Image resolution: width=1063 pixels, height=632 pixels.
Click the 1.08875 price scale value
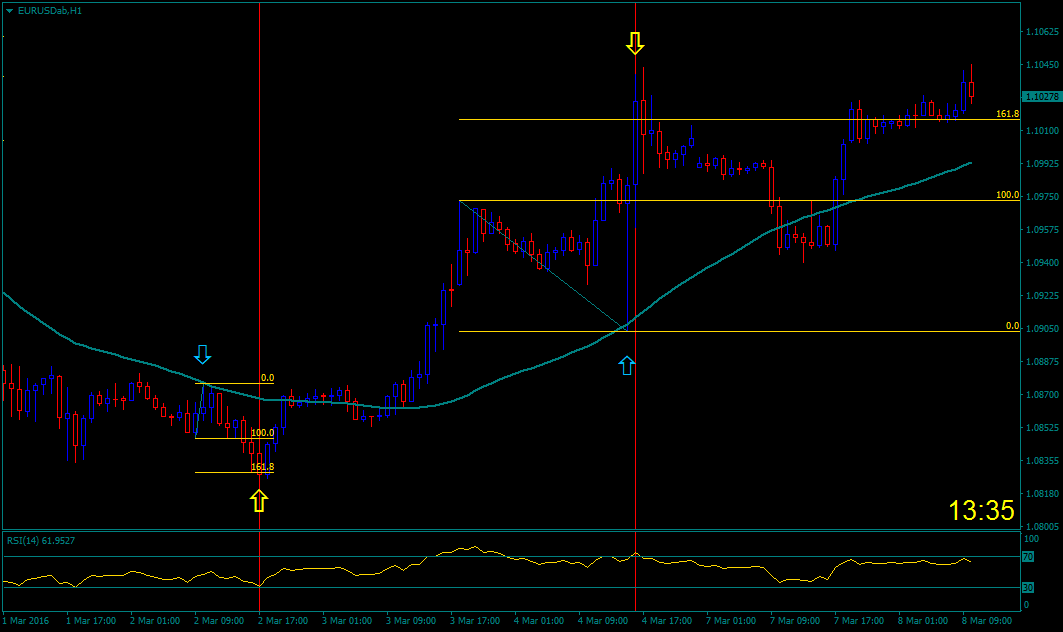click(1042, 362)
